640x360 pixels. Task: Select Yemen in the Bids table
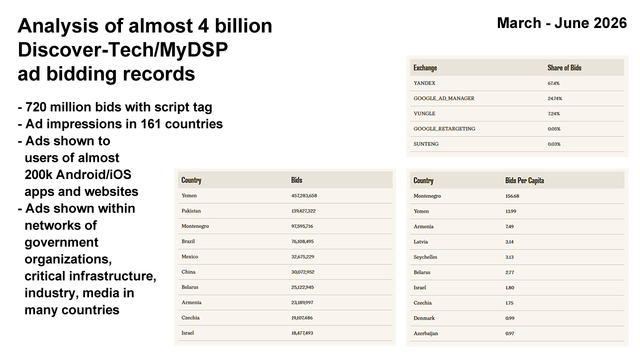[x=285, y=196]
